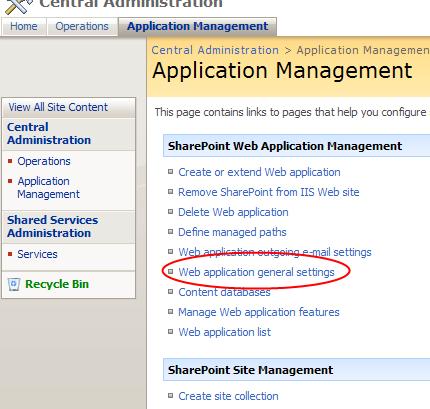The width and height of the screenshot is (430, 409).
Task: Open Web application list
Action: 225,332
